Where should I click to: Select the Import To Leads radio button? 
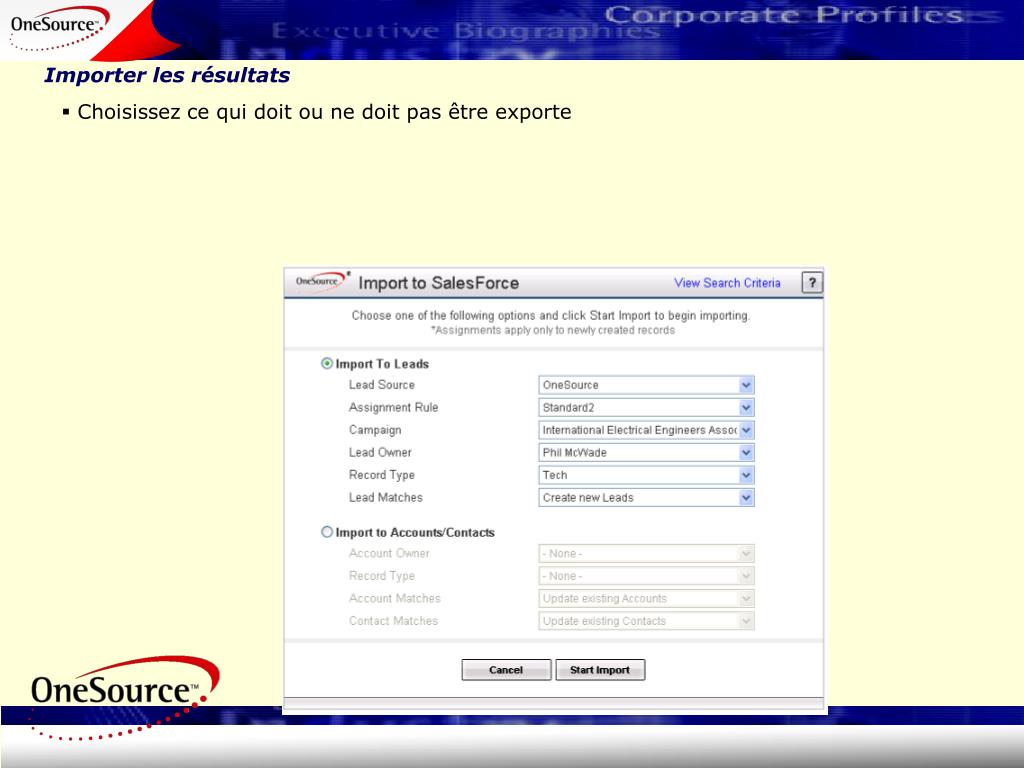coord(327,363)
